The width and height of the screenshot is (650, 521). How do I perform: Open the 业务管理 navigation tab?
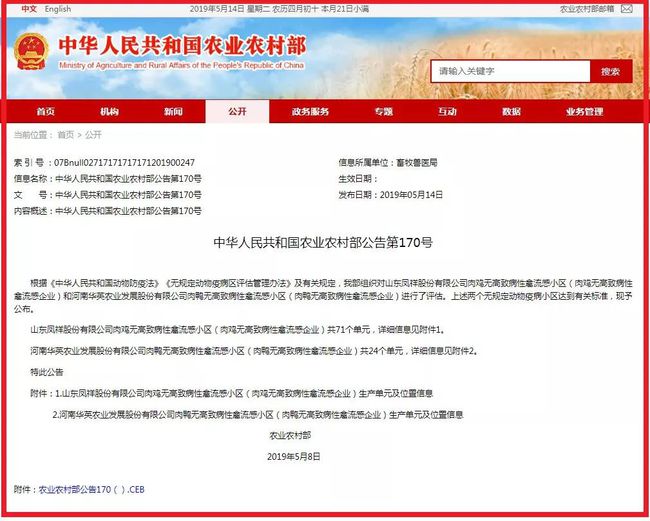584,112
